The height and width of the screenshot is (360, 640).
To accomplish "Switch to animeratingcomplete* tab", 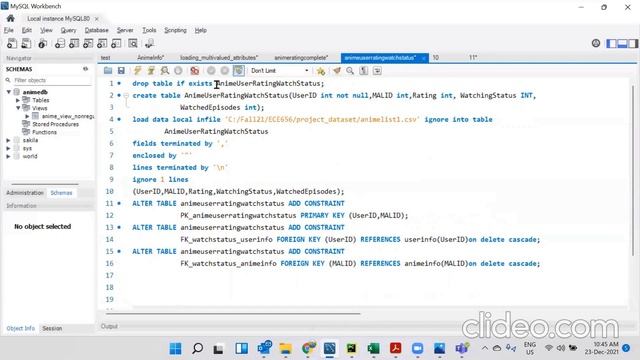I will click(301, 58).
